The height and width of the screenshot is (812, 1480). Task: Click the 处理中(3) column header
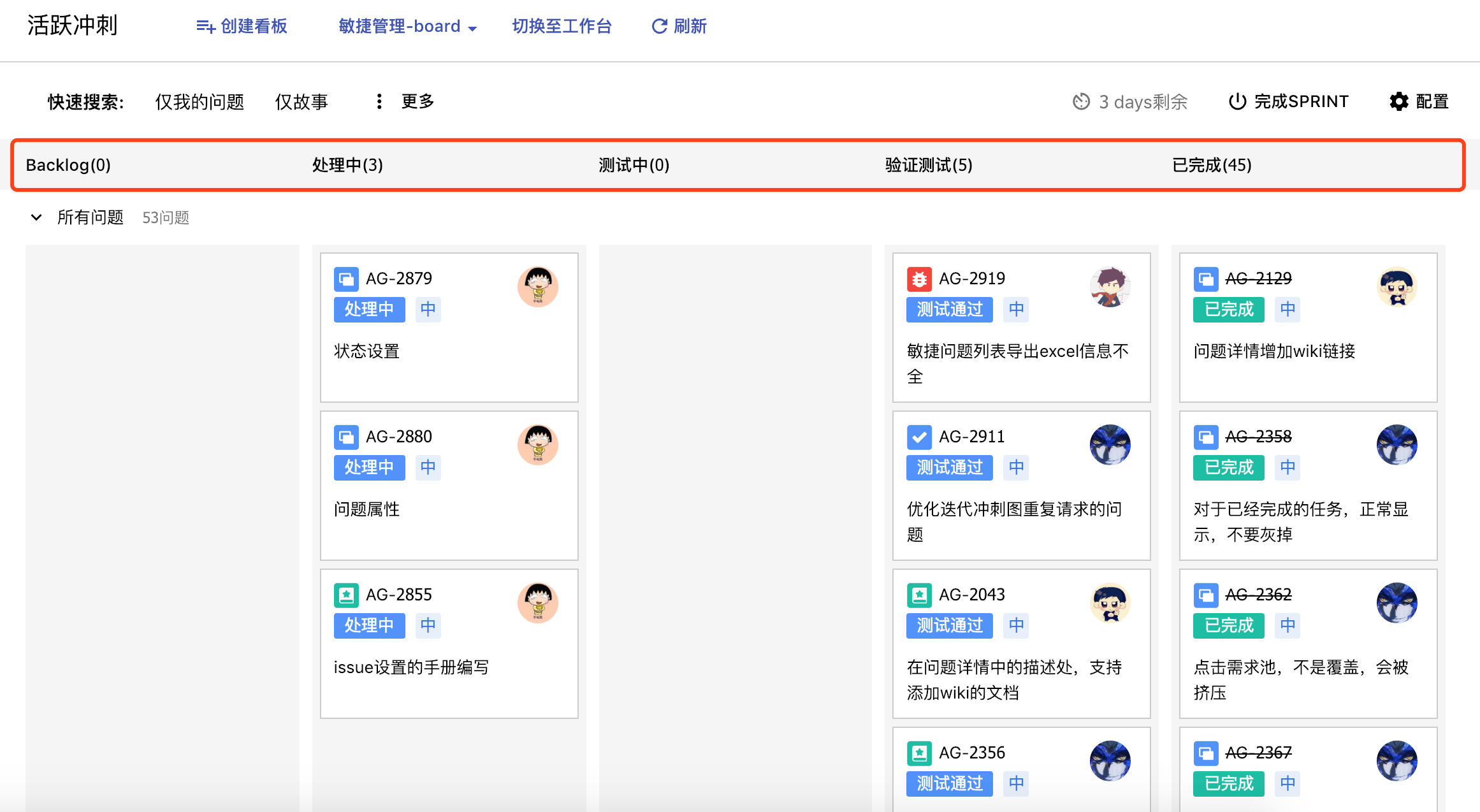click(x=347, y=165)
